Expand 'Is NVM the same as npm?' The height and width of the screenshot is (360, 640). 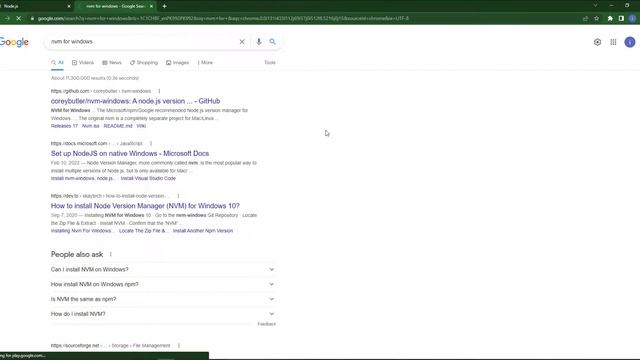(163, 299)
